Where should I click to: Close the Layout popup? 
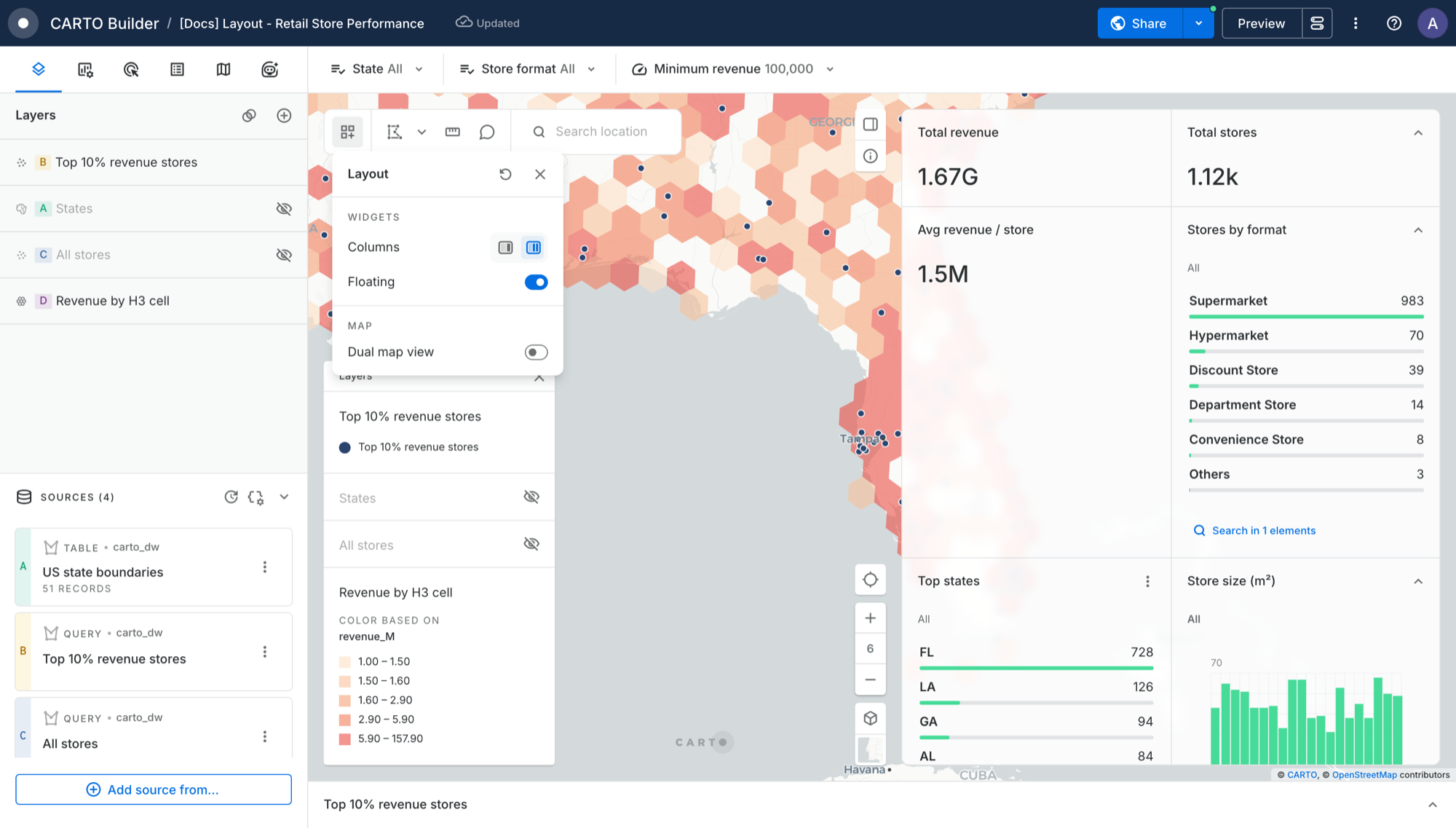click(x=540, y=174)
